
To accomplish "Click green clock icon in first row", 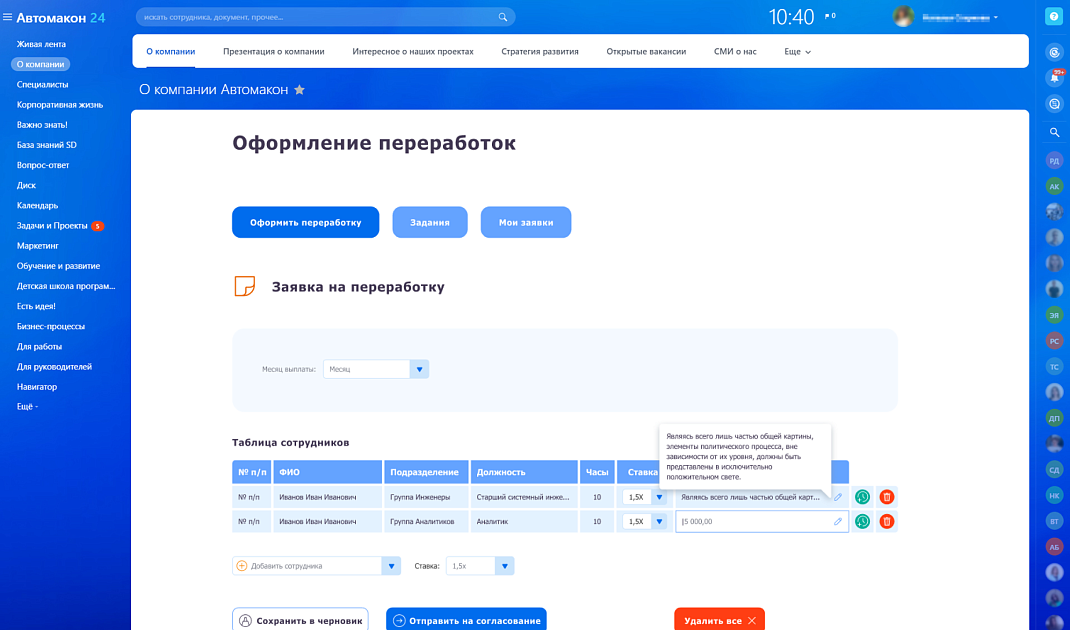I will click(x=862, y=497).
